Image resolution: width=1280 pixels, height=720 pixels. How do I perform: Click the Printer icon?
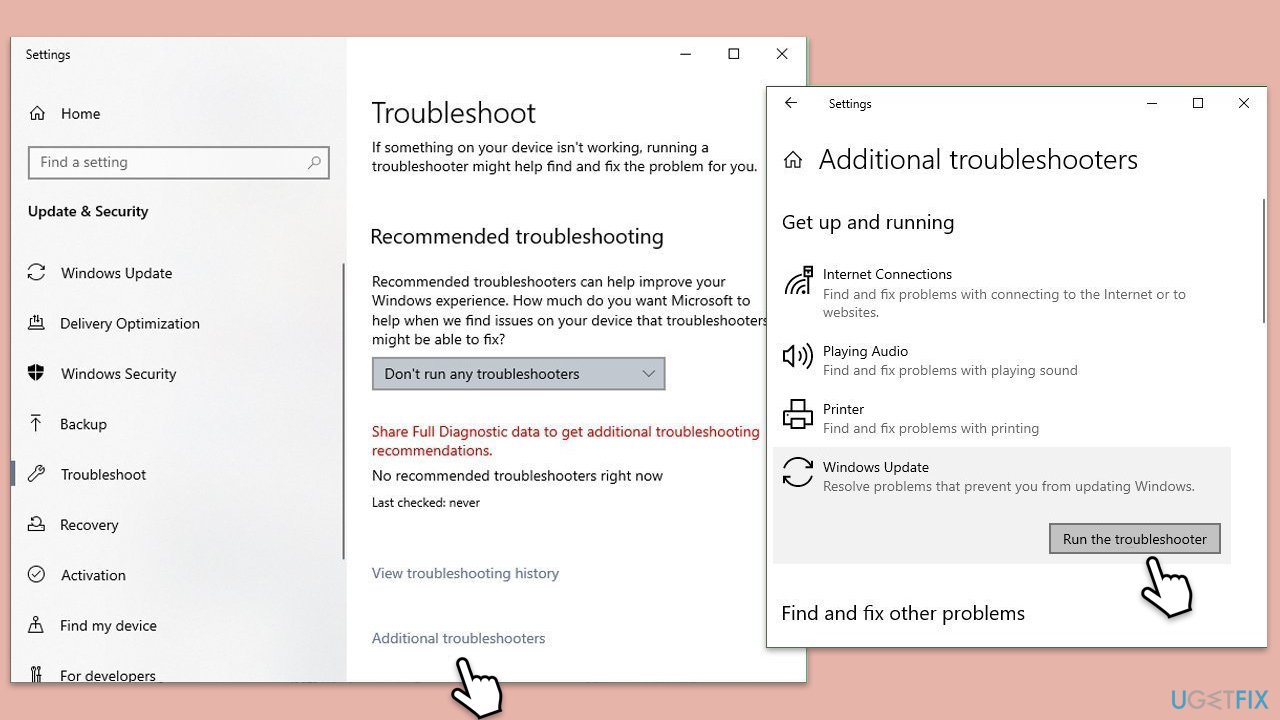[798, 413]
